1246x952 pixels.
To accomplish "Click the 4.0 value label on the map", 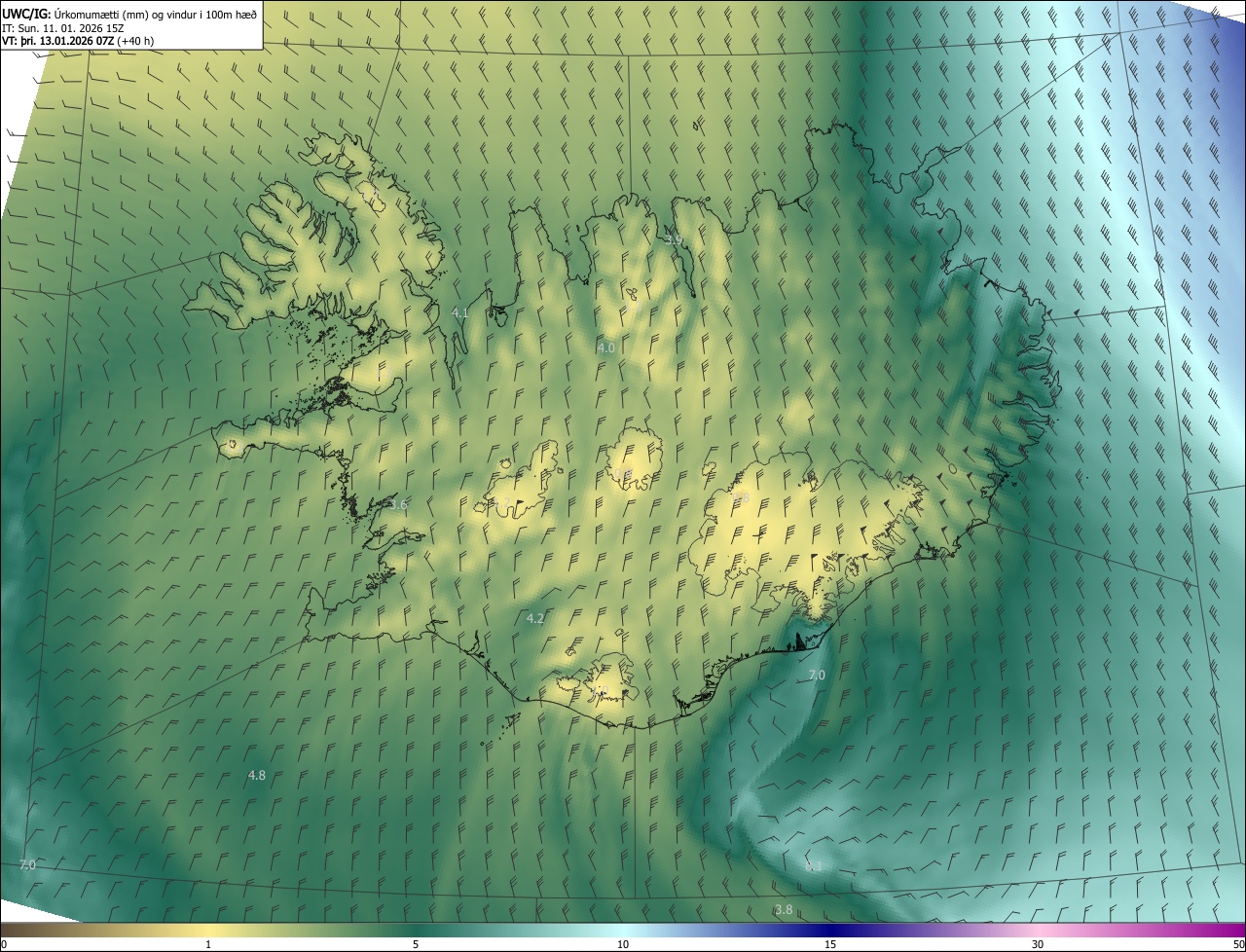I will pos(606,348).
